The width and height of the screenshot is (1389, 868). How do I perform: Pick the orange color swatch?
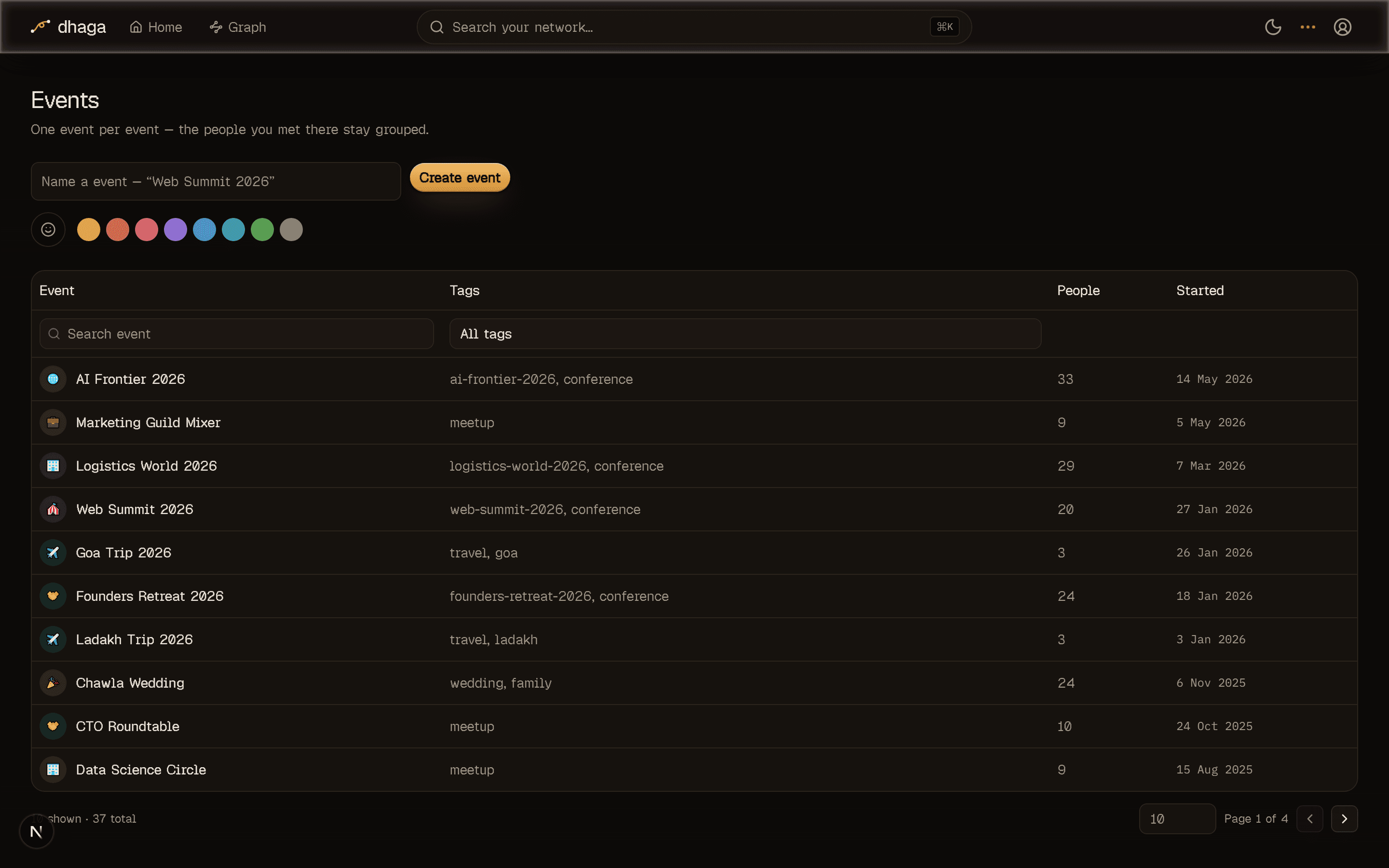tap(88, 230)
